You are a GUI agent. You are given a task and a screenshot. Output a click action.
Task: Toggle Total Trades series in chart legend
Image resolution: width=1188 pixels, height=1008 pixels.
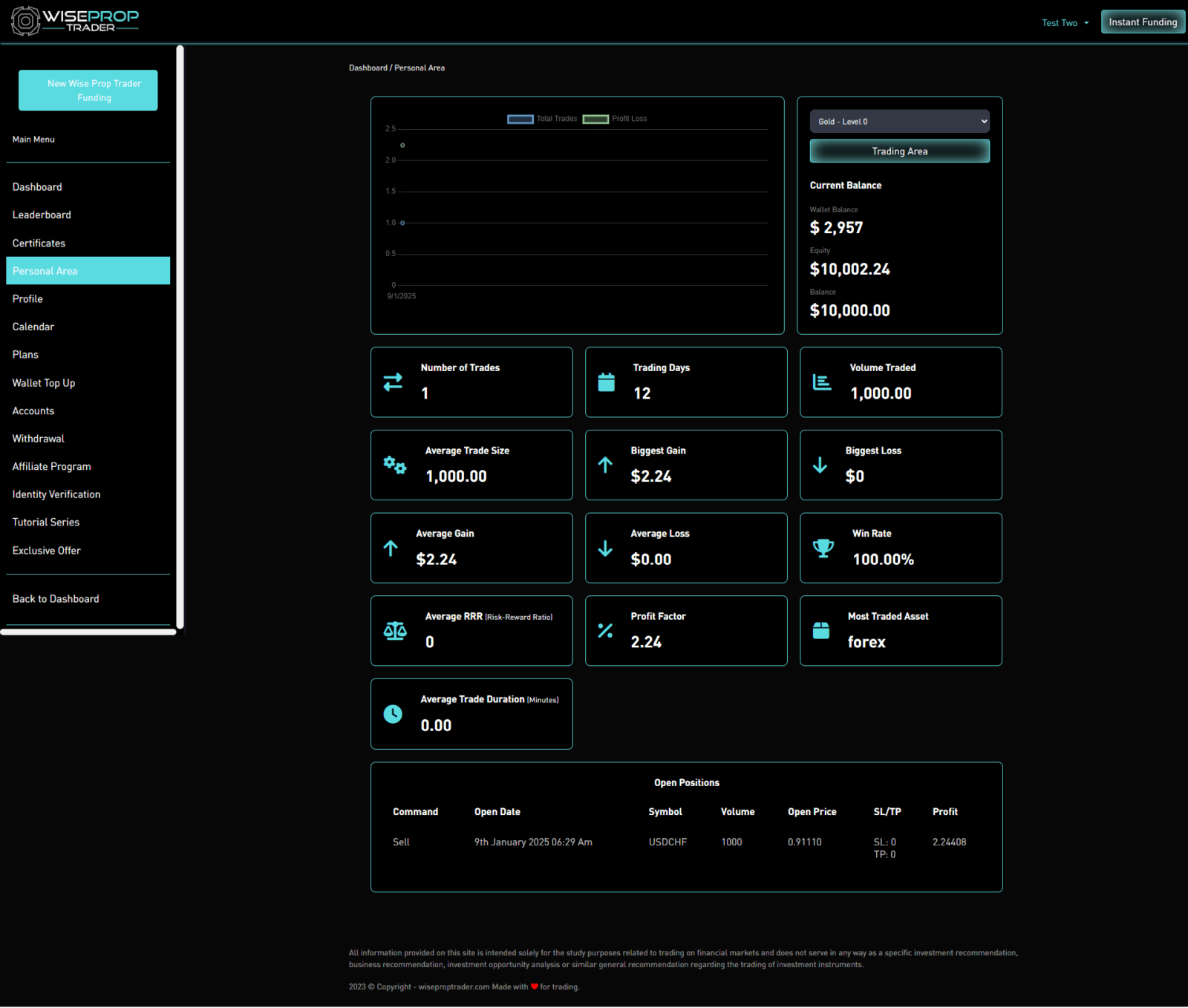[542, 119]
